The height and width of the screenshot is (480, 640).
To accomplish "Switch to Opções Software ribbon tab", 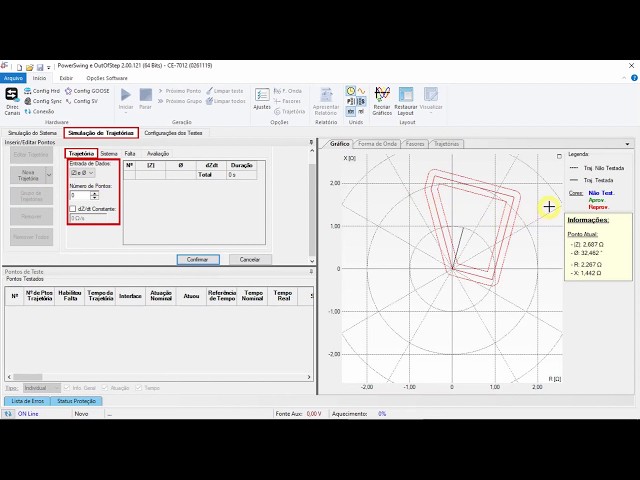I will (107, 78).
